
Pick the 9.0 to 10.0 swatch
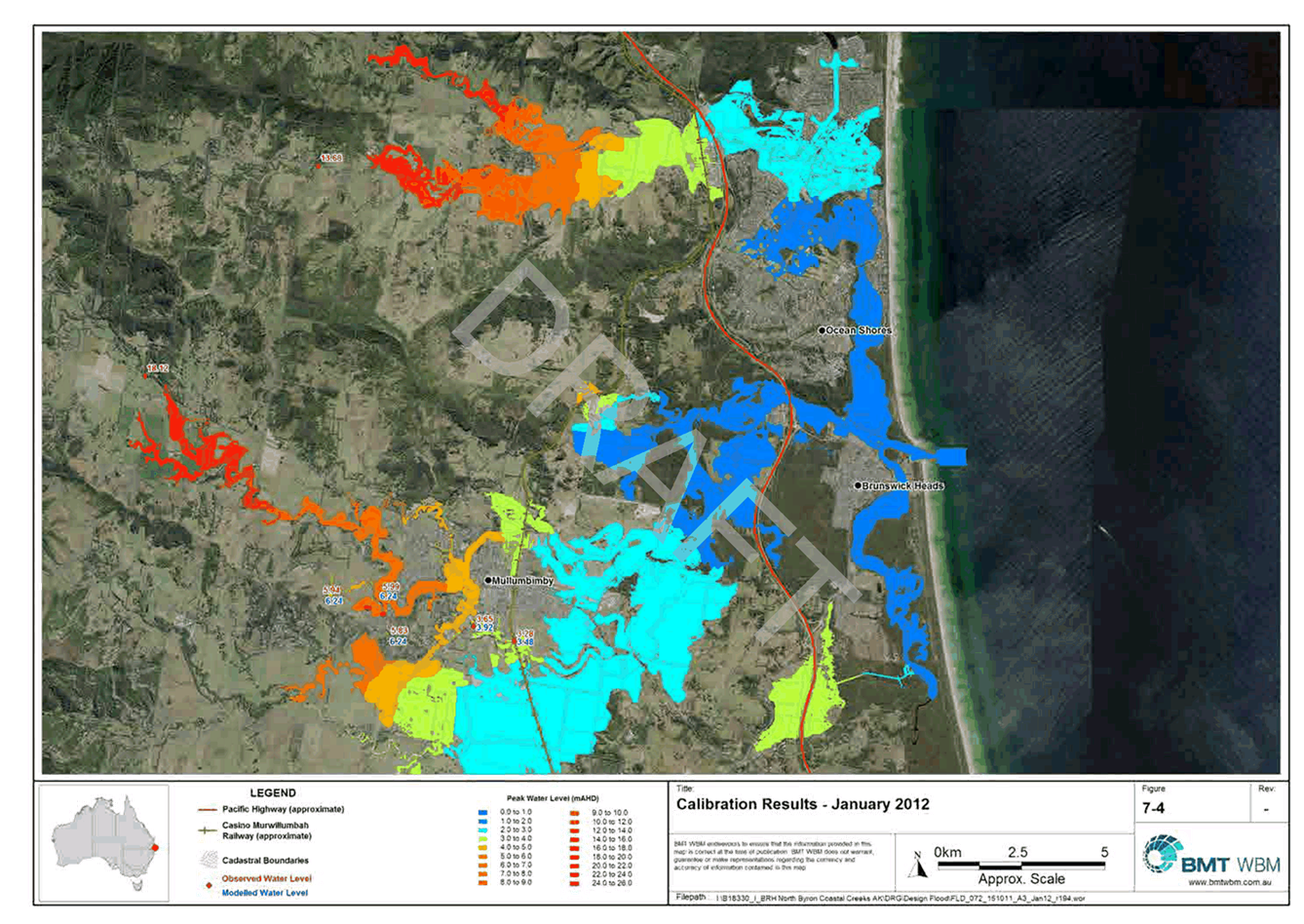574,813
